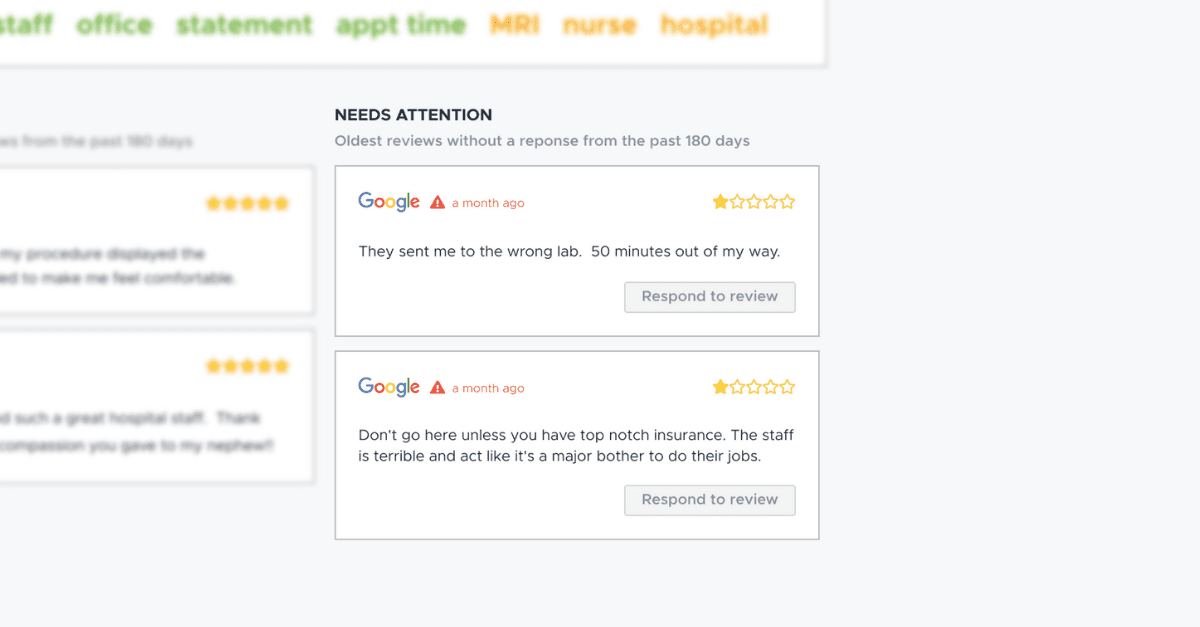Select the orange 'nurse' keyword tag

pyautogui.click(x=600, y=25)
